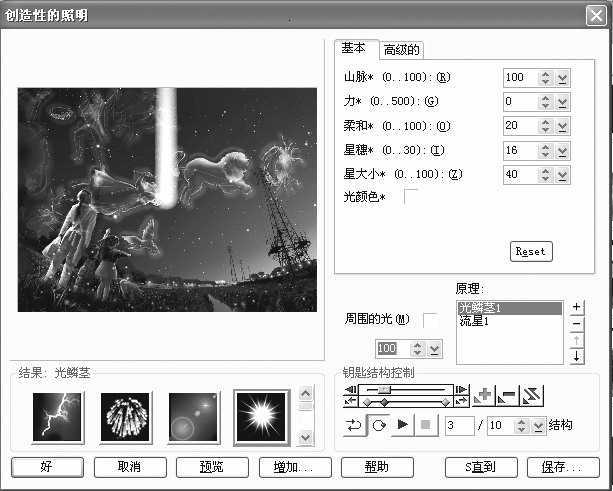Select the starburst light effect preset

pyautogui.click(x=260, y=416)
